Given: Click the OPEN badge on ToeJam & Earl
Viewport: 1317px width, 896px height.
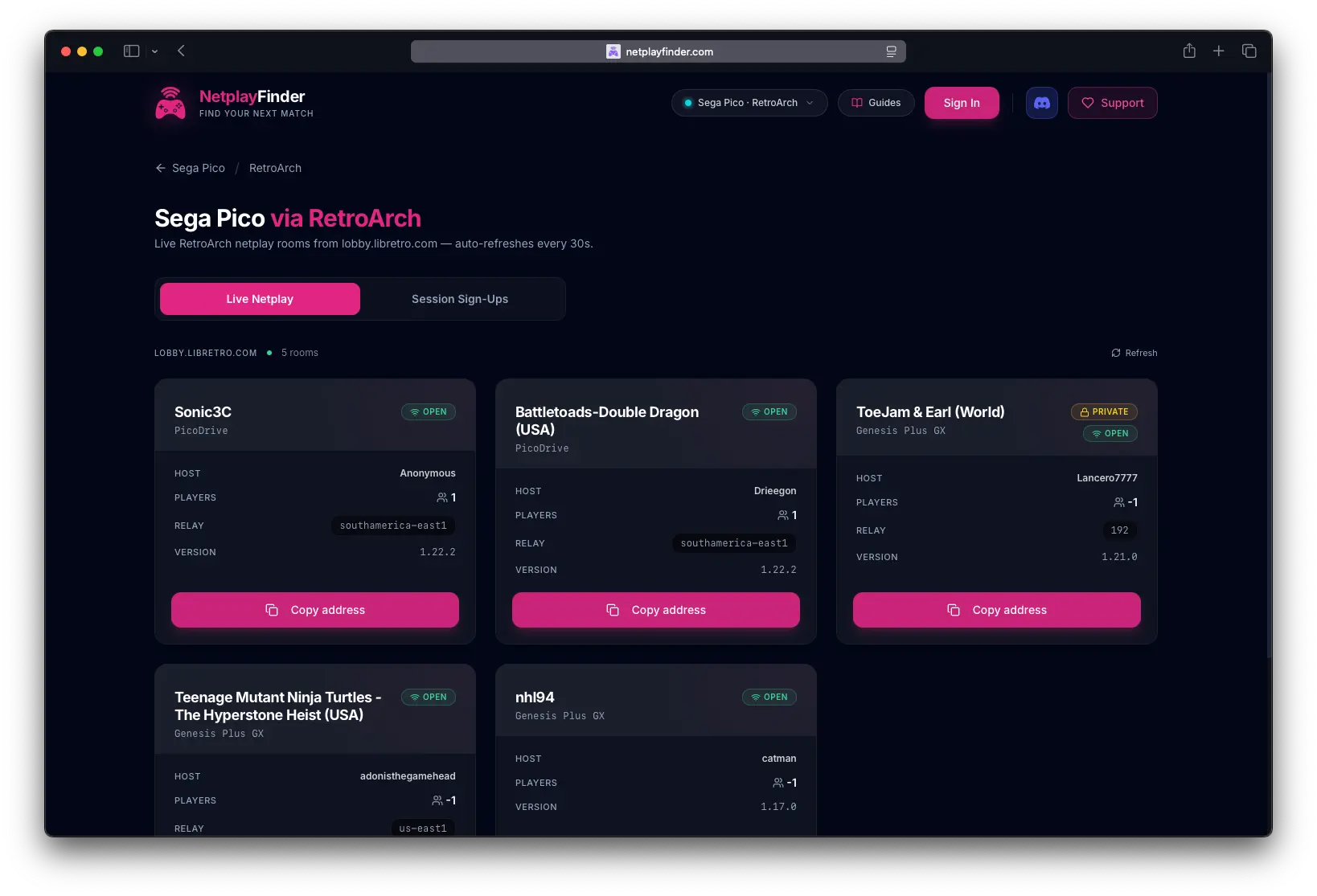Looking at the screenshot, I should tap(1110, 433).
